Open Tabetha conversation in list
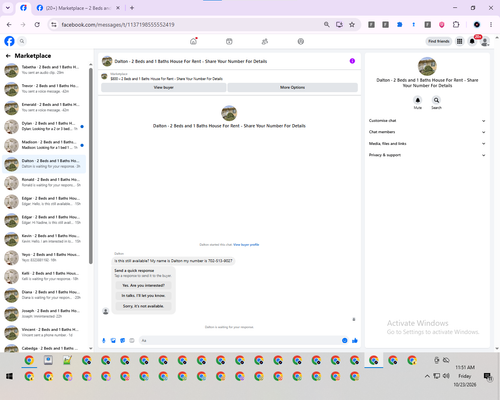The image size is (500, 400). 44,70
